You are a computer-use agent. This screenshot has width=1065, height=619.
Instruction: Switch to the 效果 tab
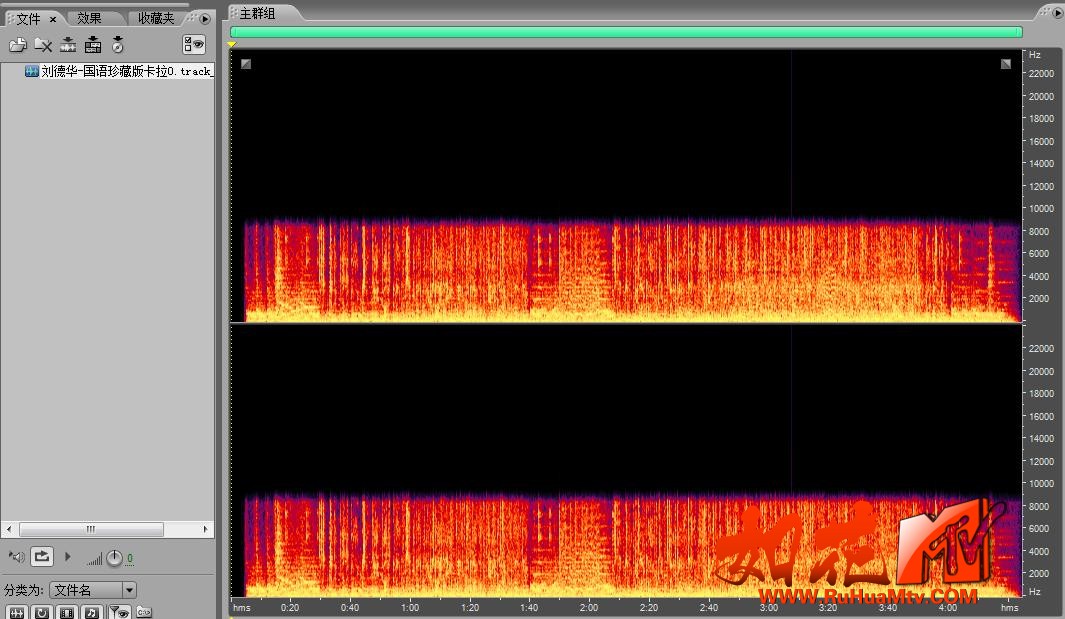click(89, 18)
